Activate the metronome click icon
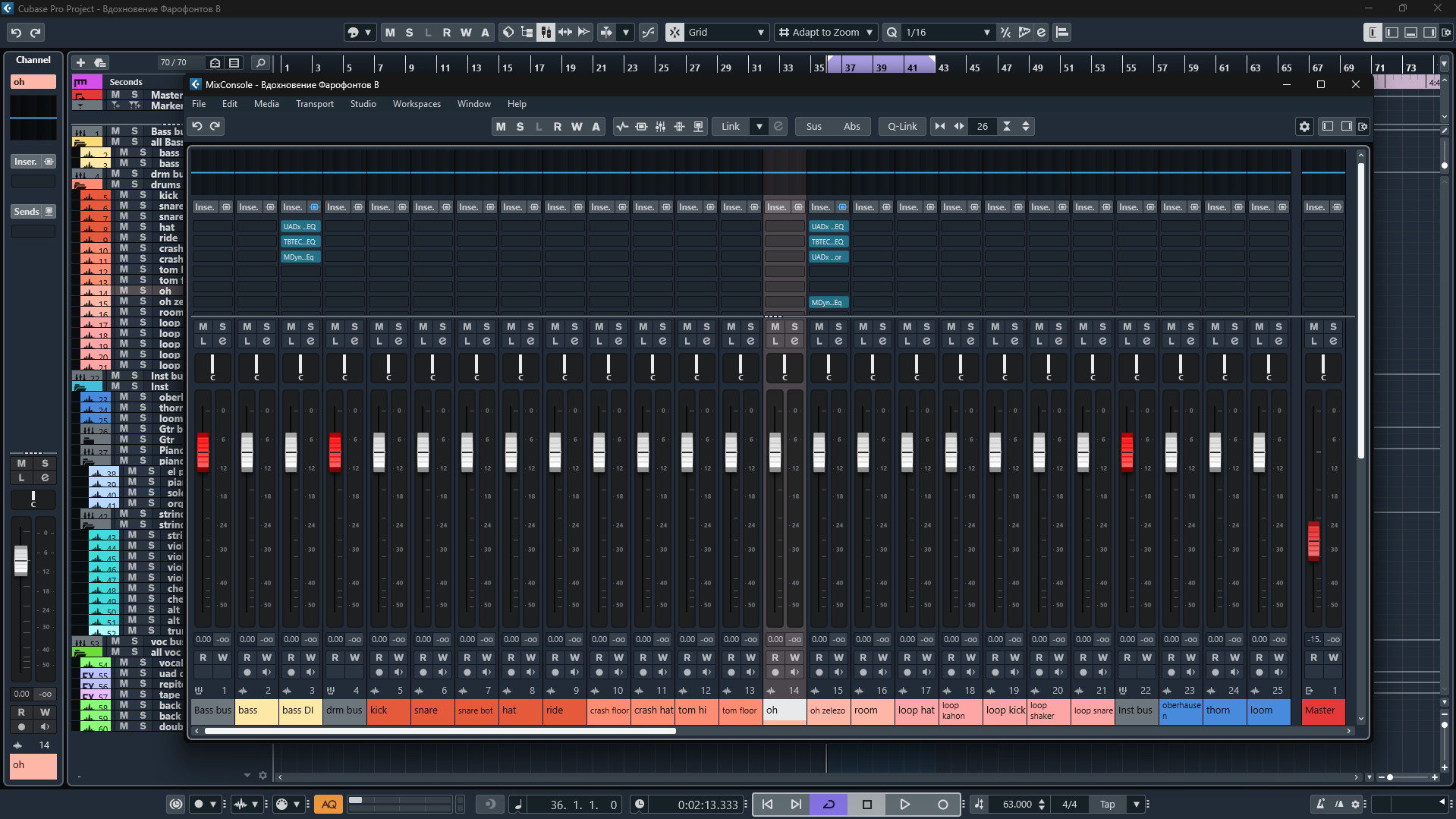This screenshot has height=819, width=1456. 1321,805
